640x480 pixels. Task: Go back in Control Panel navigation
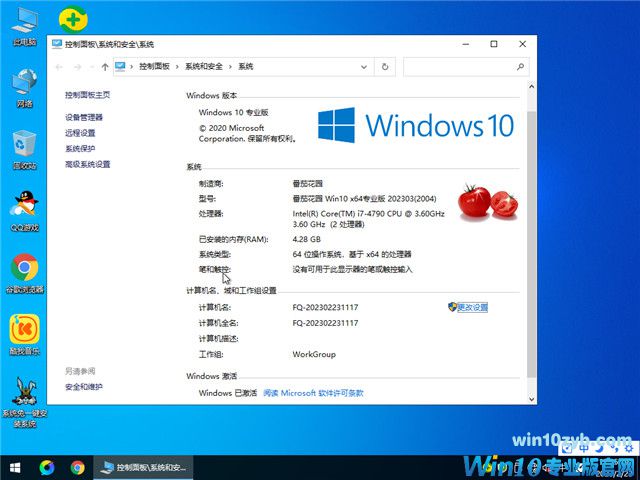click(59, 67)
